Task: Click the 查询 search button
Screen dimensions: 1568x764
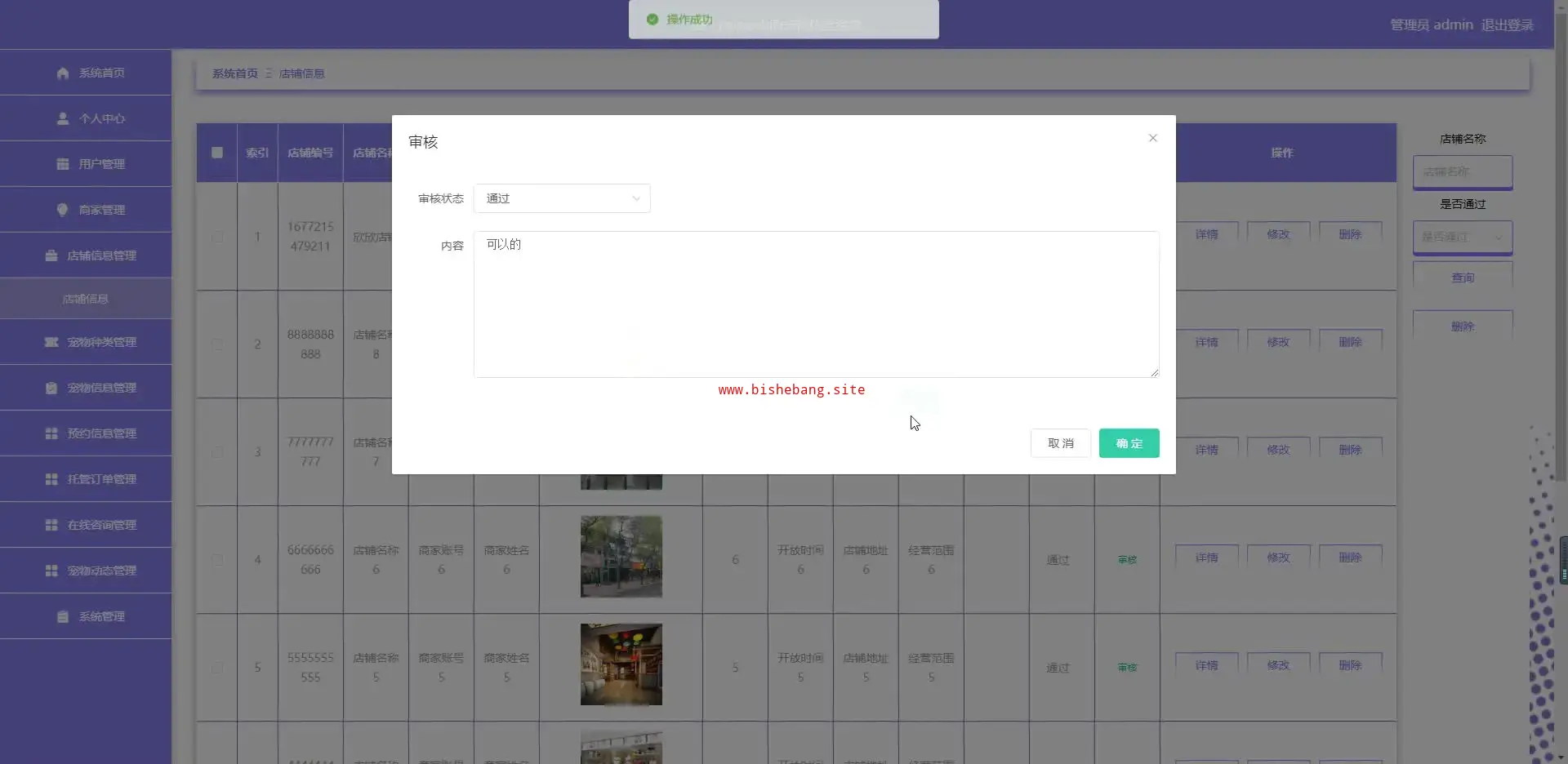Action: point(1463,278)
